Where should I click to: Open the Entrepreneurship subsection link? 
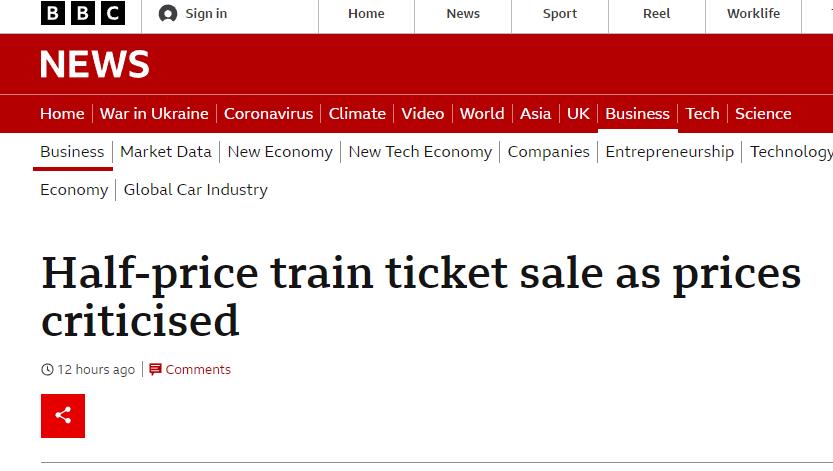(x=669, y=152)
